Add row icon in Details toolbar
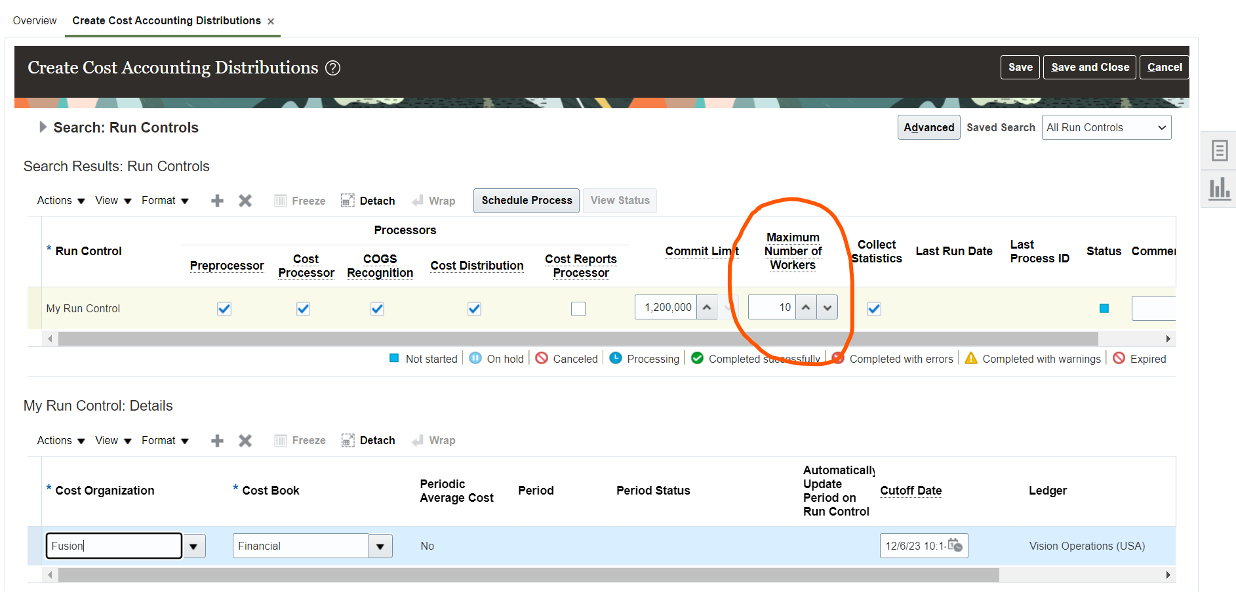The width and height of the screenshot is (1236, 592). pos(217,441)
